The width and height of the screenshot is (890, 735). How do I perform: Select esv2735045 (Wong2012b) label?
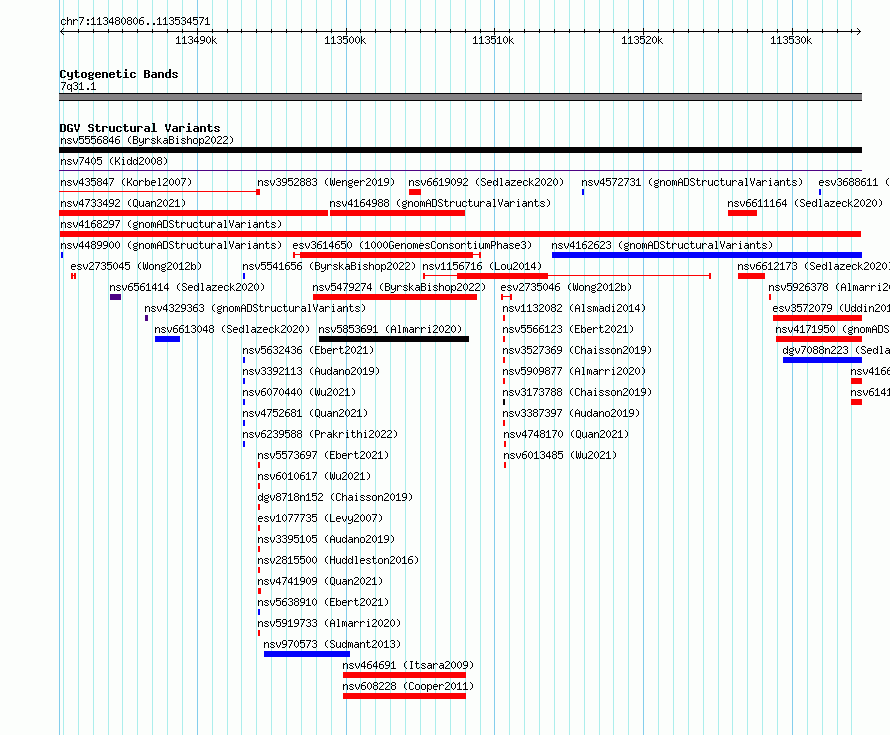click(x=136, y=266)
